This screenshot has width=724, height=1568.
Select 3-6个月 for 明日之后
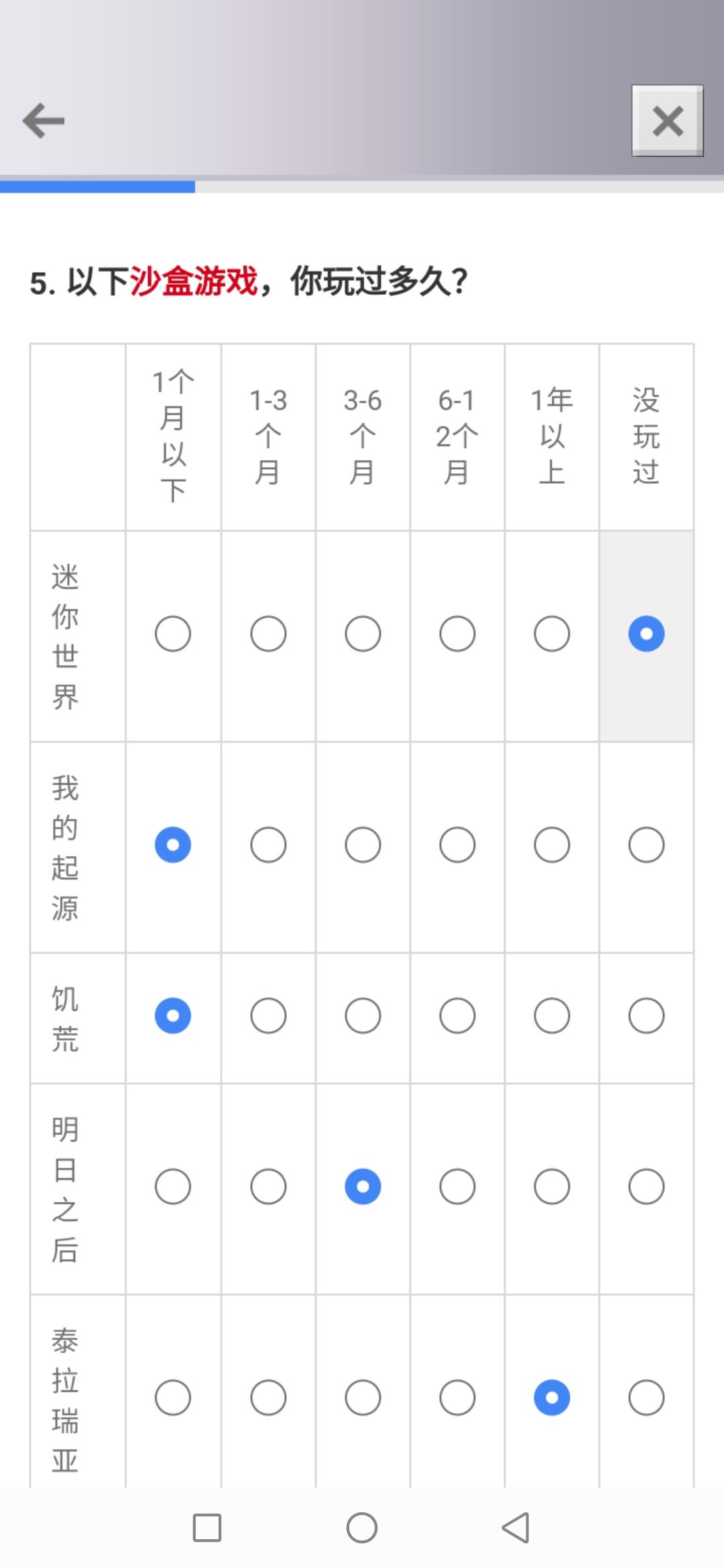tap(363, 1187)
